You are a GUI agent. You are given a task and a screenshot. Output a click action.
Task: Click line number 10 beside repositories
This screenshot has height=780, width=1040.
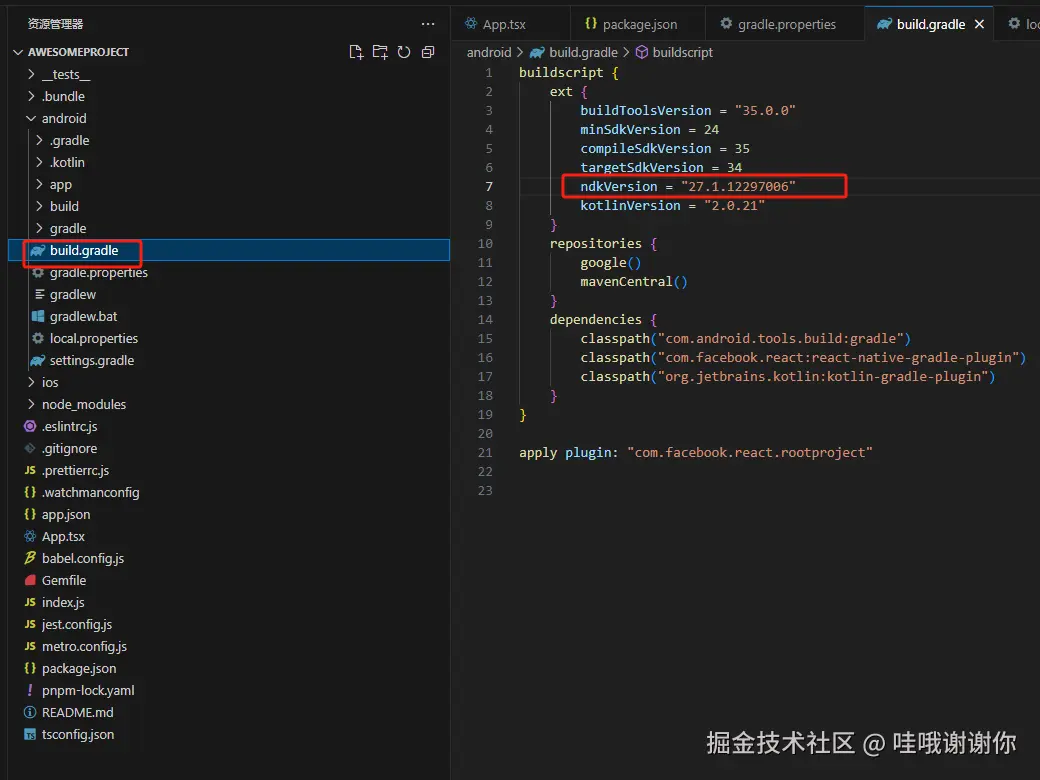click(x=485, y=244)
